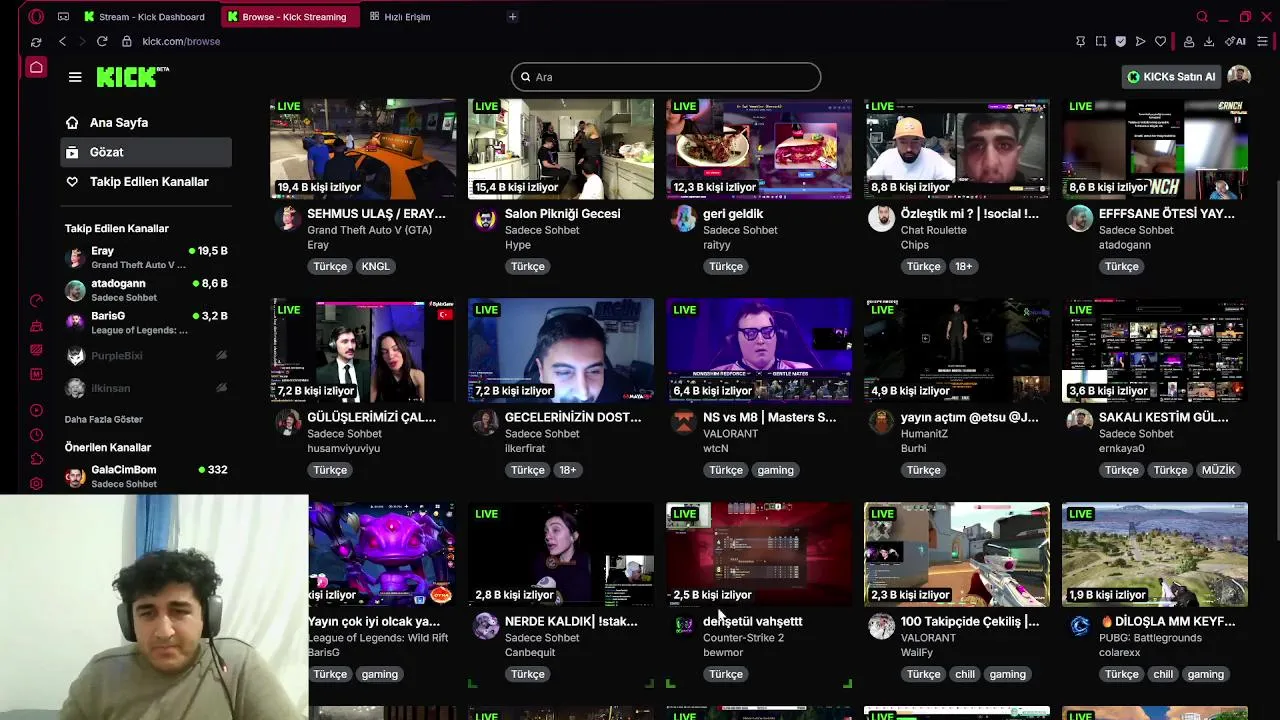This screenshot has height=720, width=1280.
Task: Select Gözat in sidebar
Action: click(146, 152)
